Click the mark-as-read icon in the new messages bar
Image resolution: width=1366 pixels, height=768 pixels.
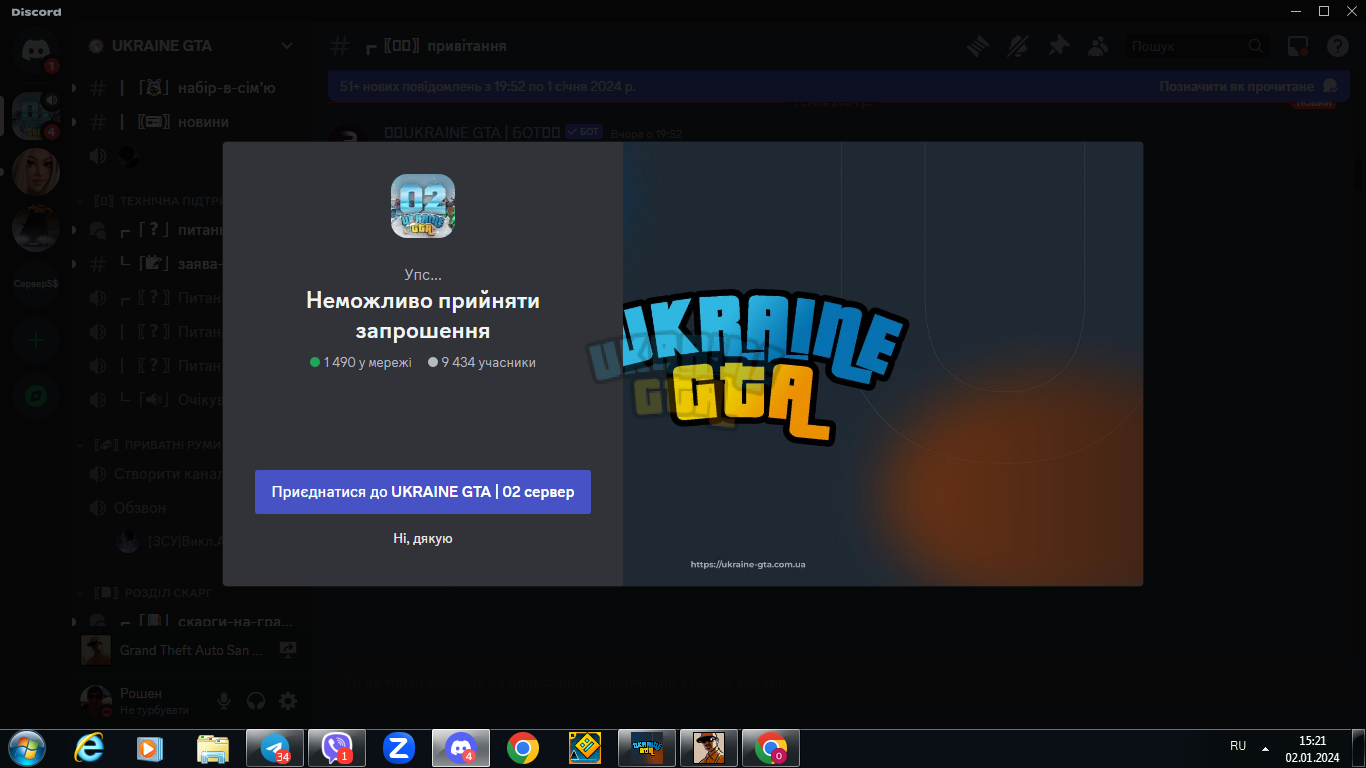click(1330, 86)
